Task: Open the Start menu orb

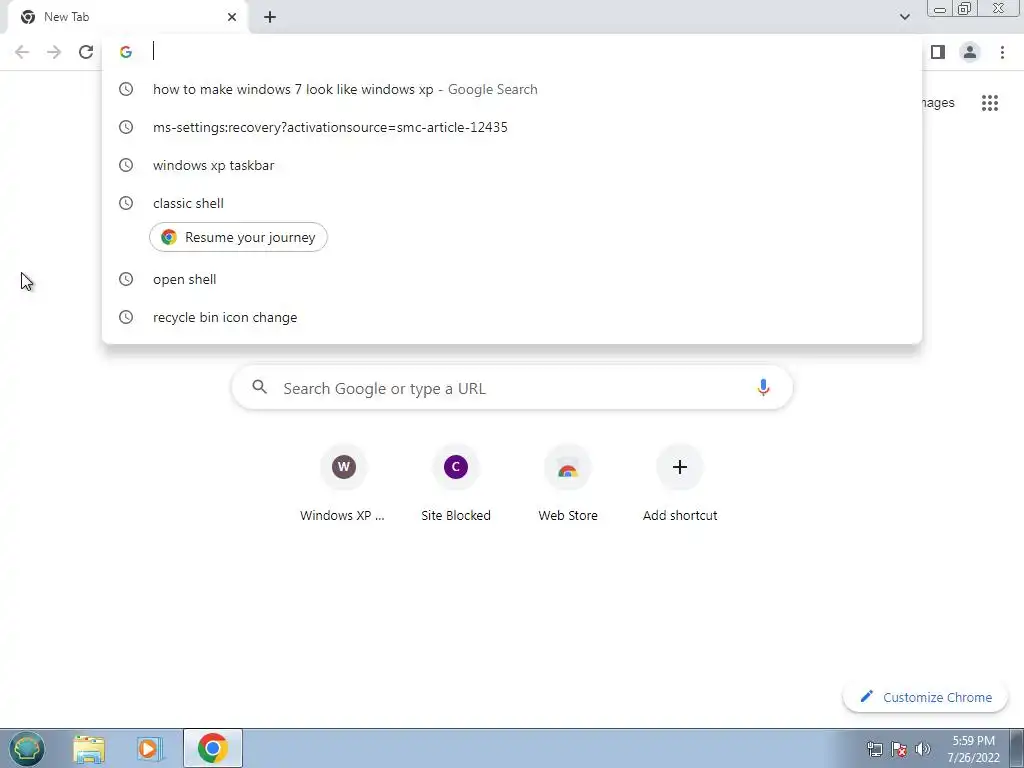Action: pyautogui.click(x=27, y=748)
